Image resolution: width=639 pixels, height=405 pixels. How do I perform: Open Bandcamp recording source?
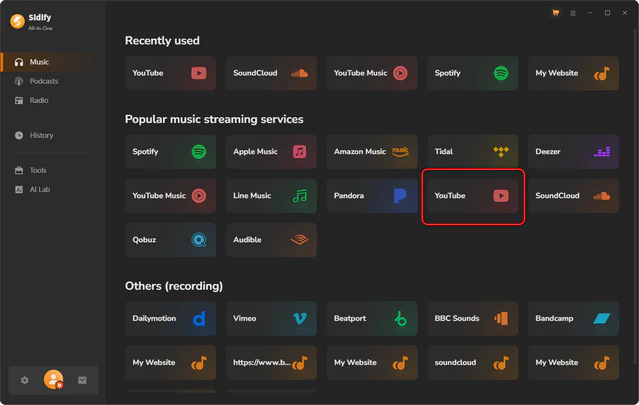click(573, 318)
